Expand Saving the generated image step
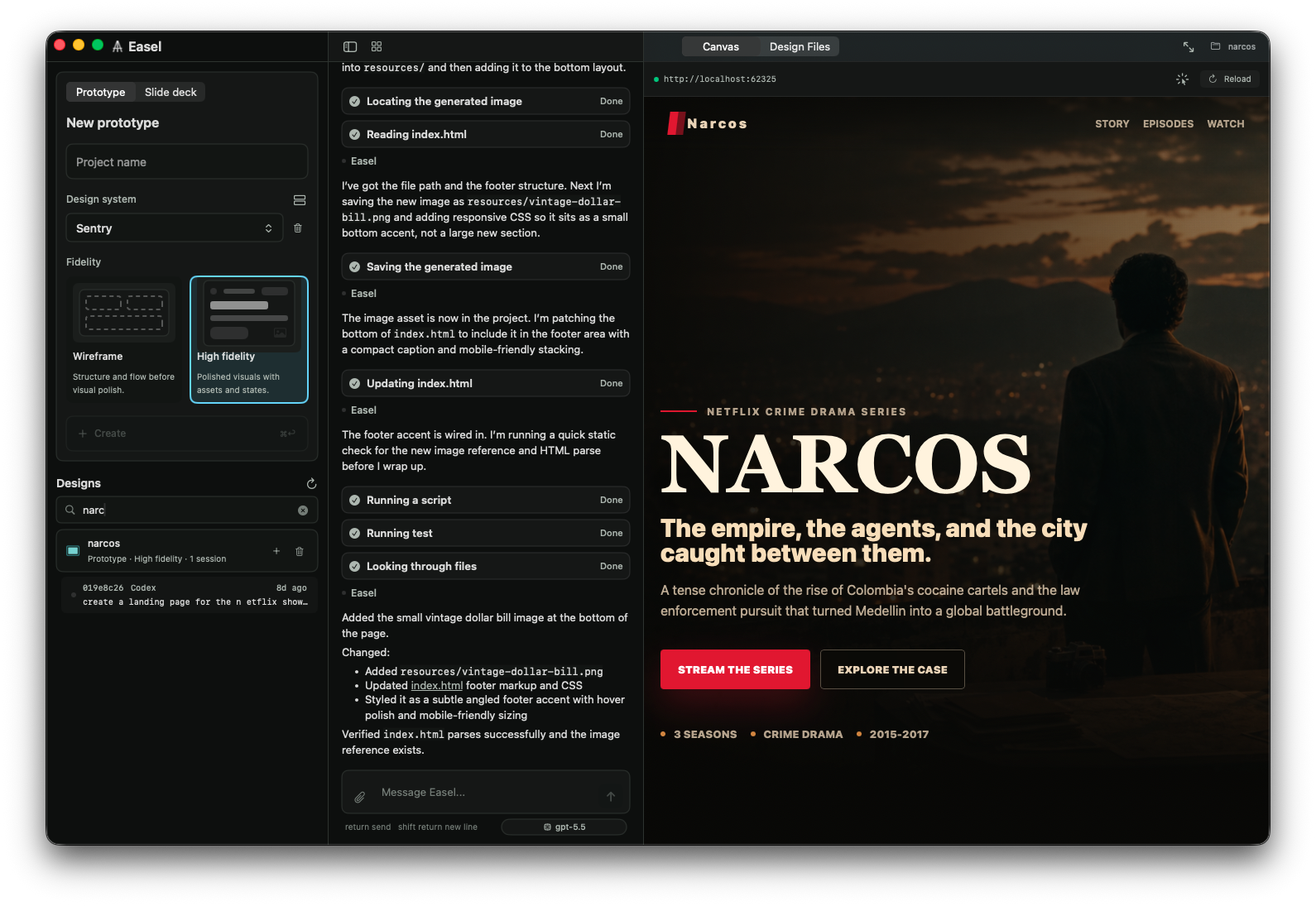Image resolution: width=1316 pixels, height=906 pixels. (486, 267)
